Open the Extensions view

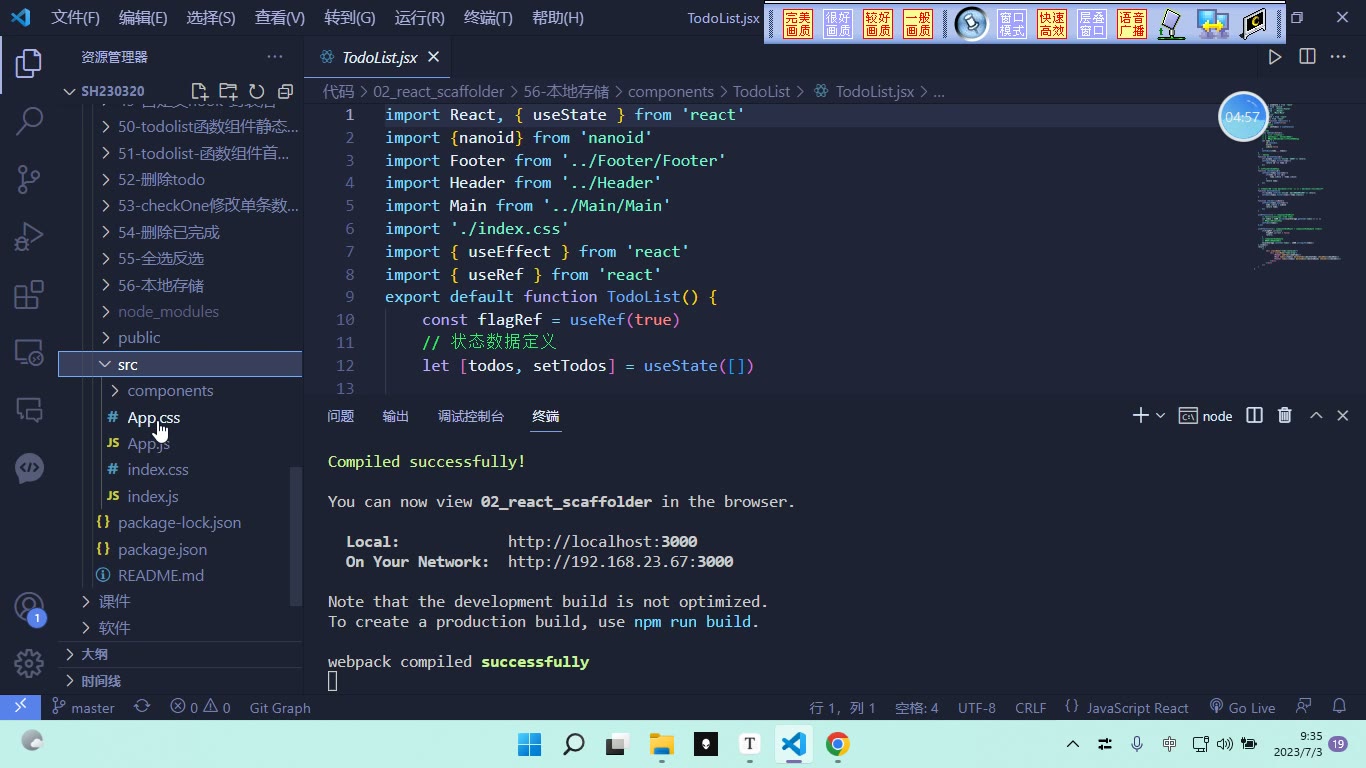(x=29, y=295)
